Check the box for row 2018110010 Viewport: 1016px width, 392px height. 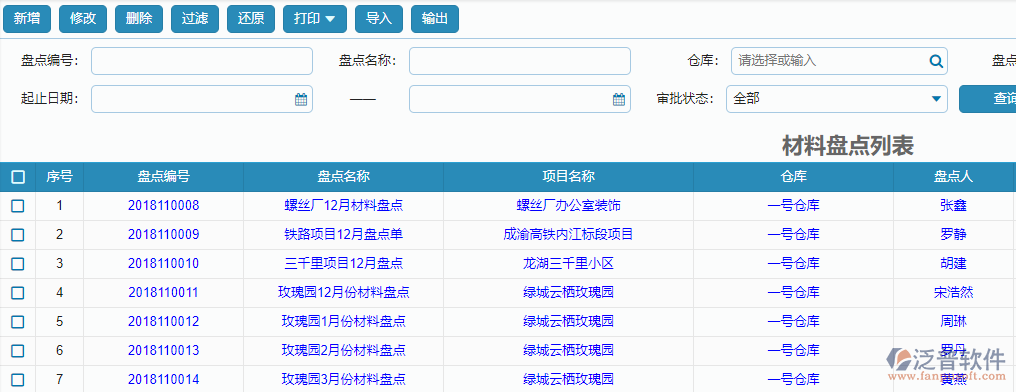(x=17, y=264)
